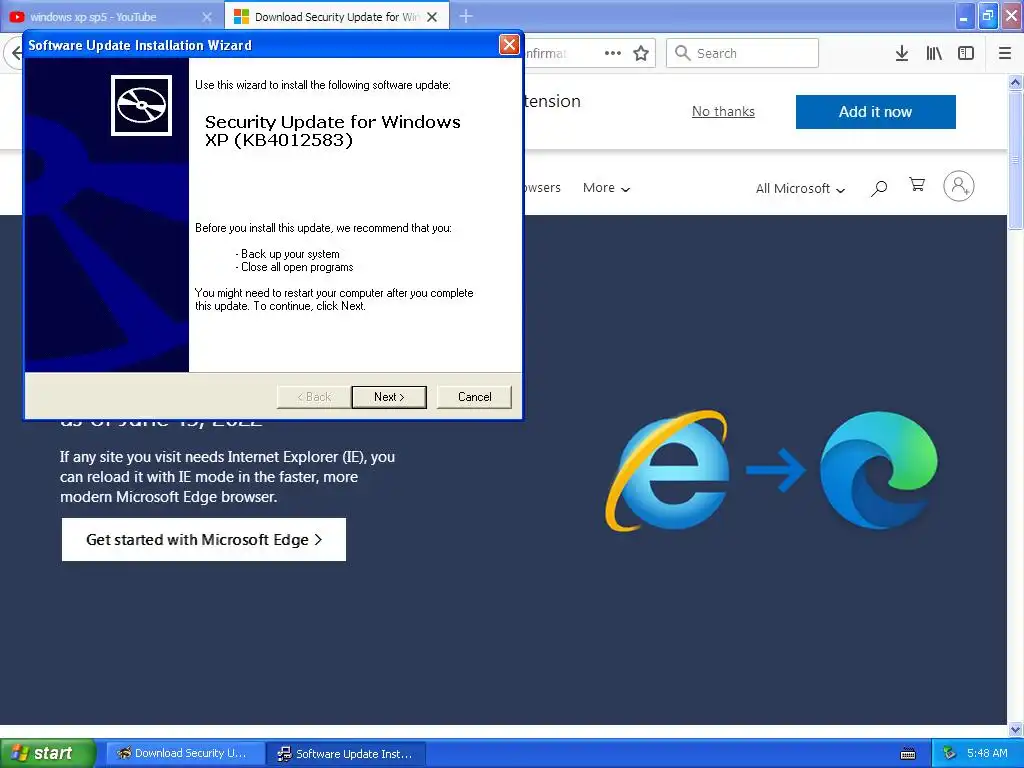Click the Security Update KB4012583 title text

point(333,131)
